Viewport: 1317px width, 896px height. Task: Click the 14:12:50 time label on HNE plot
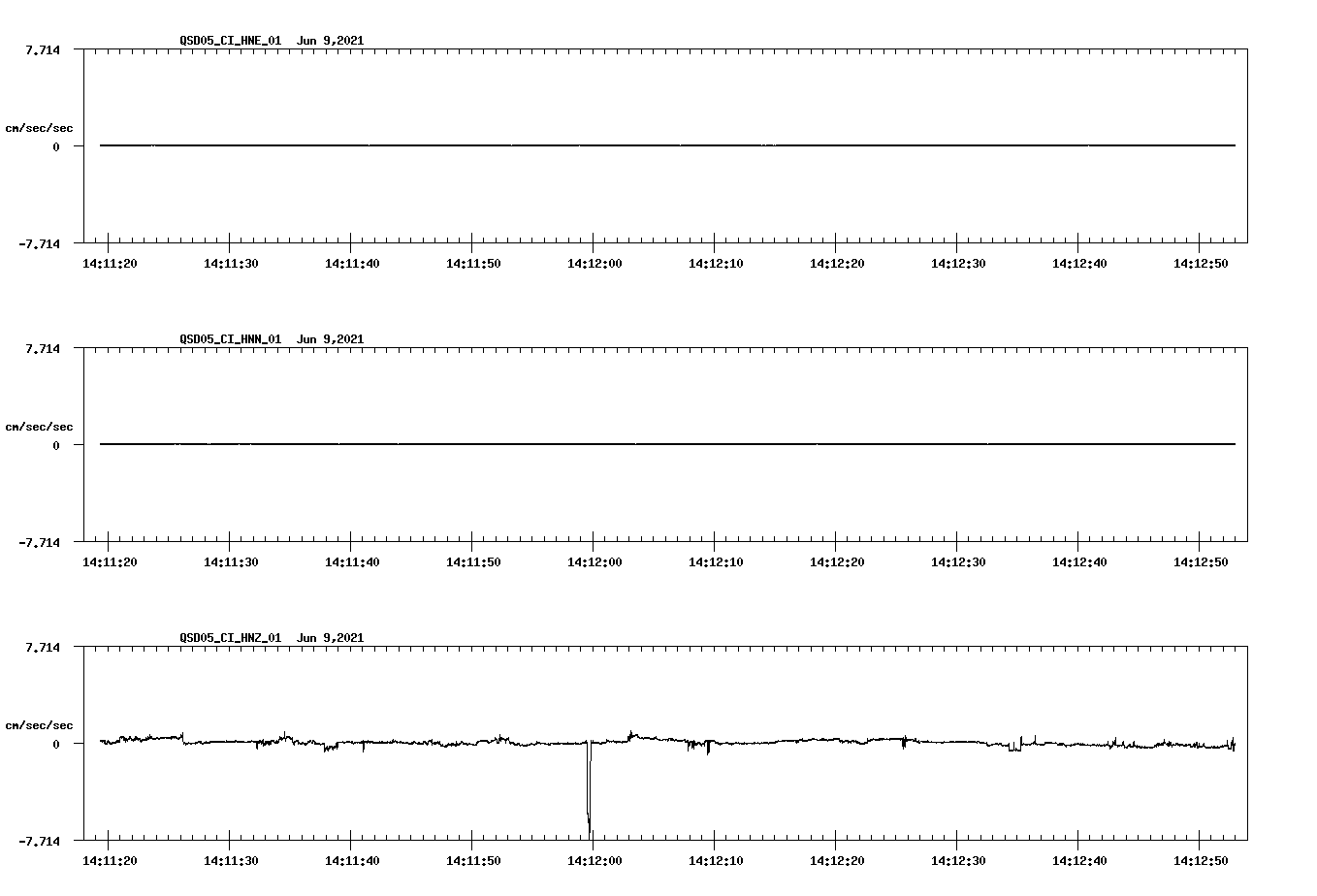1201,264
